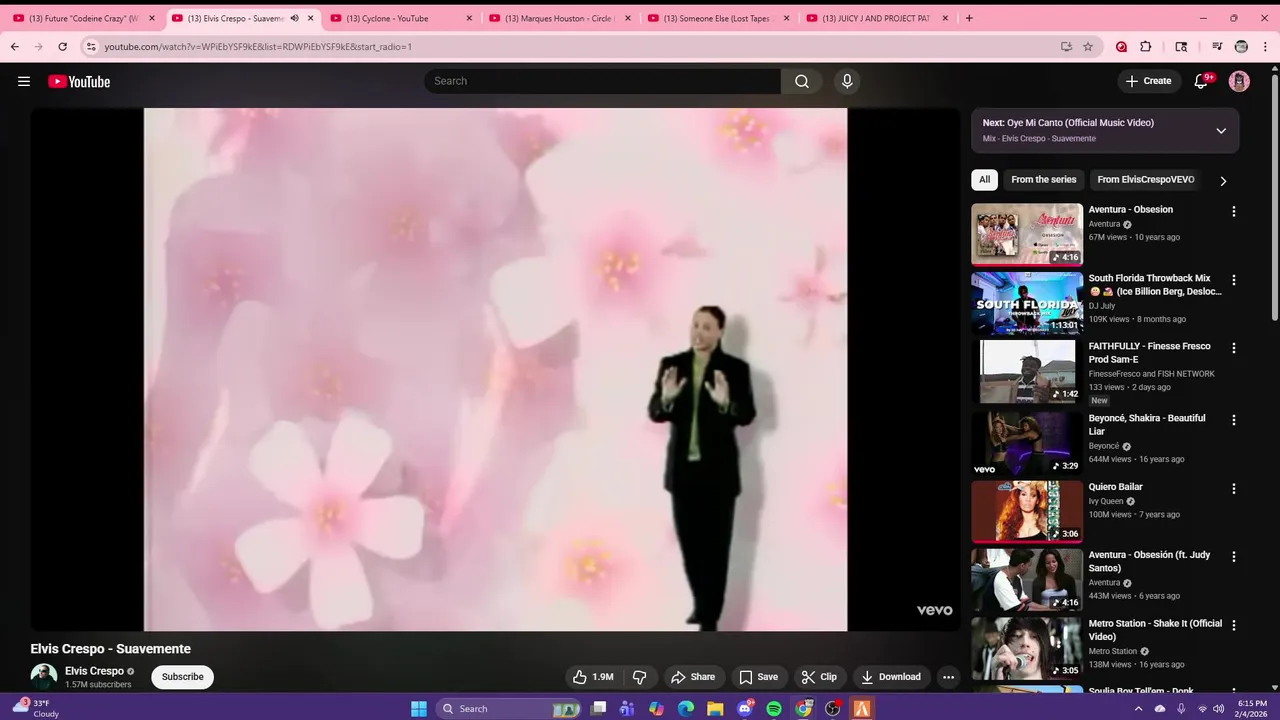Open Microsoft Edge from the taskbar
This screenshot has width=1280, height=720.
coord(686,709)
